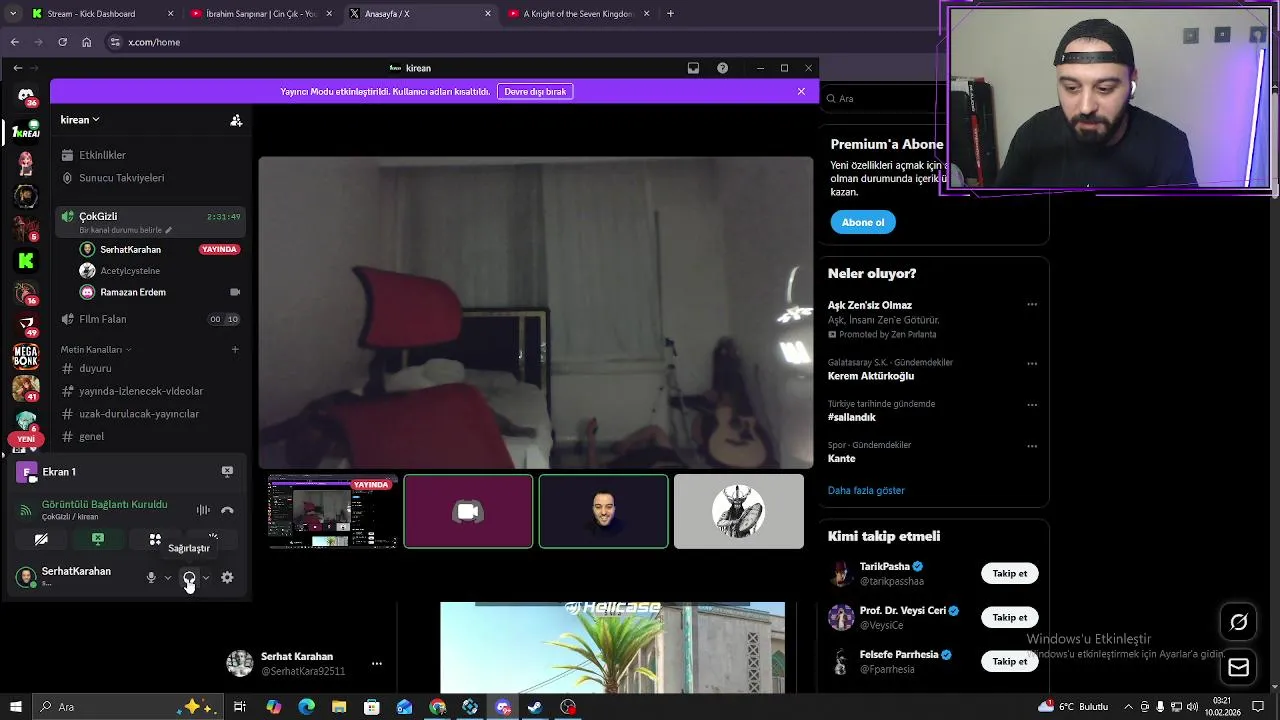Open more options on Serhat Karahan post
The height and width of the screenshot is (720, 1280).
pos(377,663)
